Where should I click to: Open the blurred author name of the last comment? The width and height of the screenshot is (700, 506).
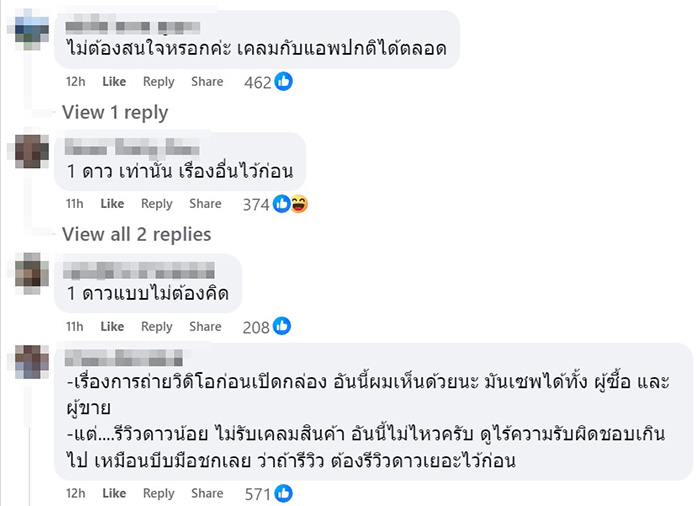(124, 359)
